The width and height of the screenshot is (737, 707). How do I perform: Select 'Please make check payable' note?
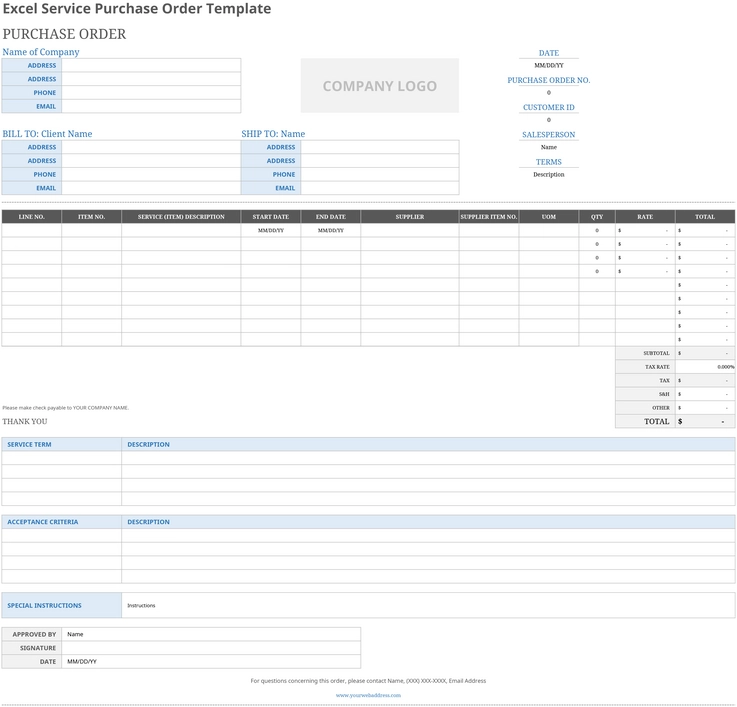65,408
